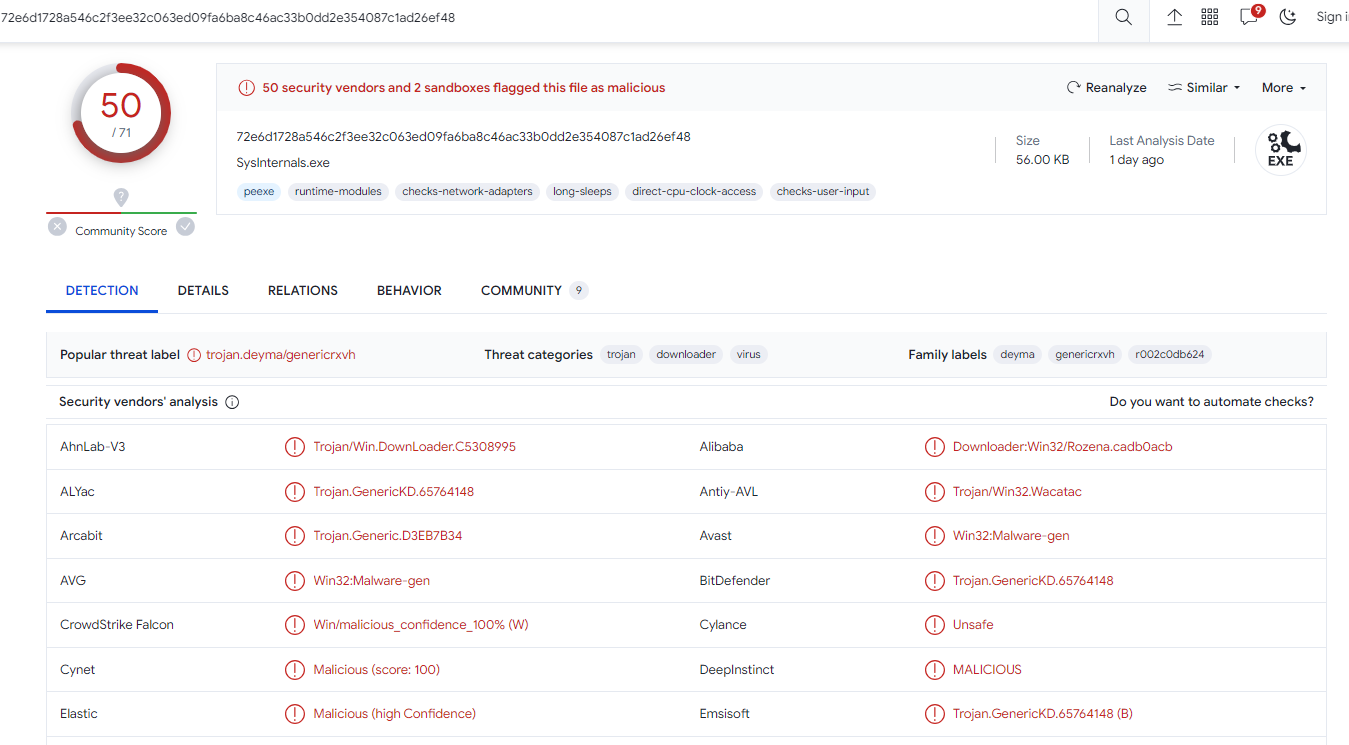Click the EXE file type icon
1349x745 pixels.
(1280, 150)
